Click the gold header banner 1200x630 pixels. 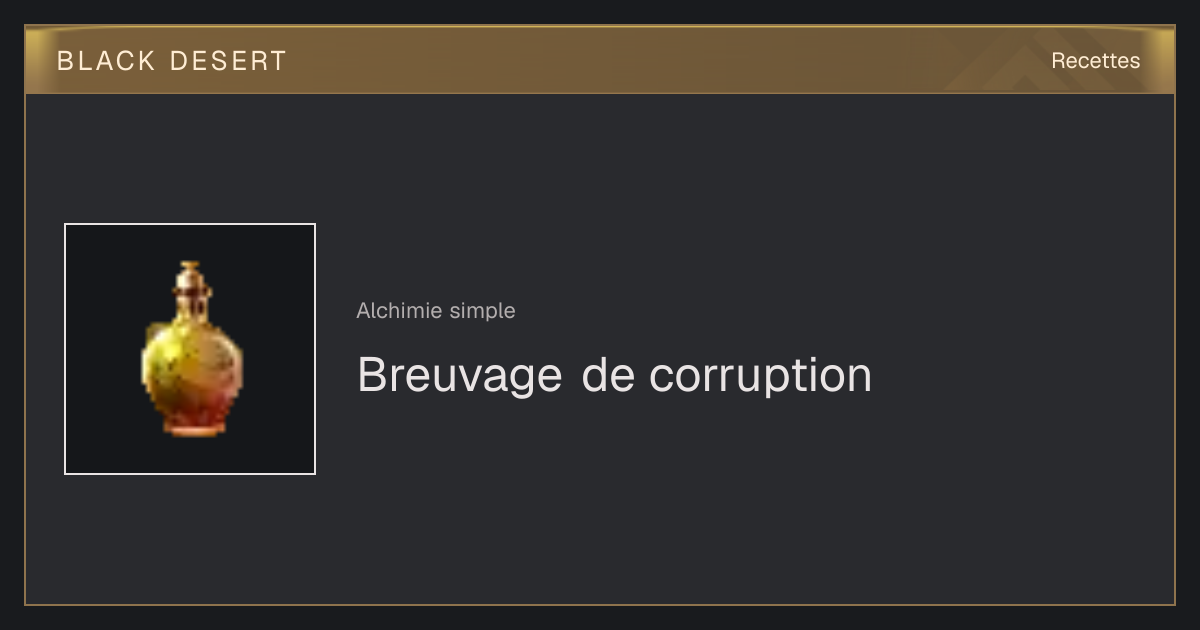[600, 60]
